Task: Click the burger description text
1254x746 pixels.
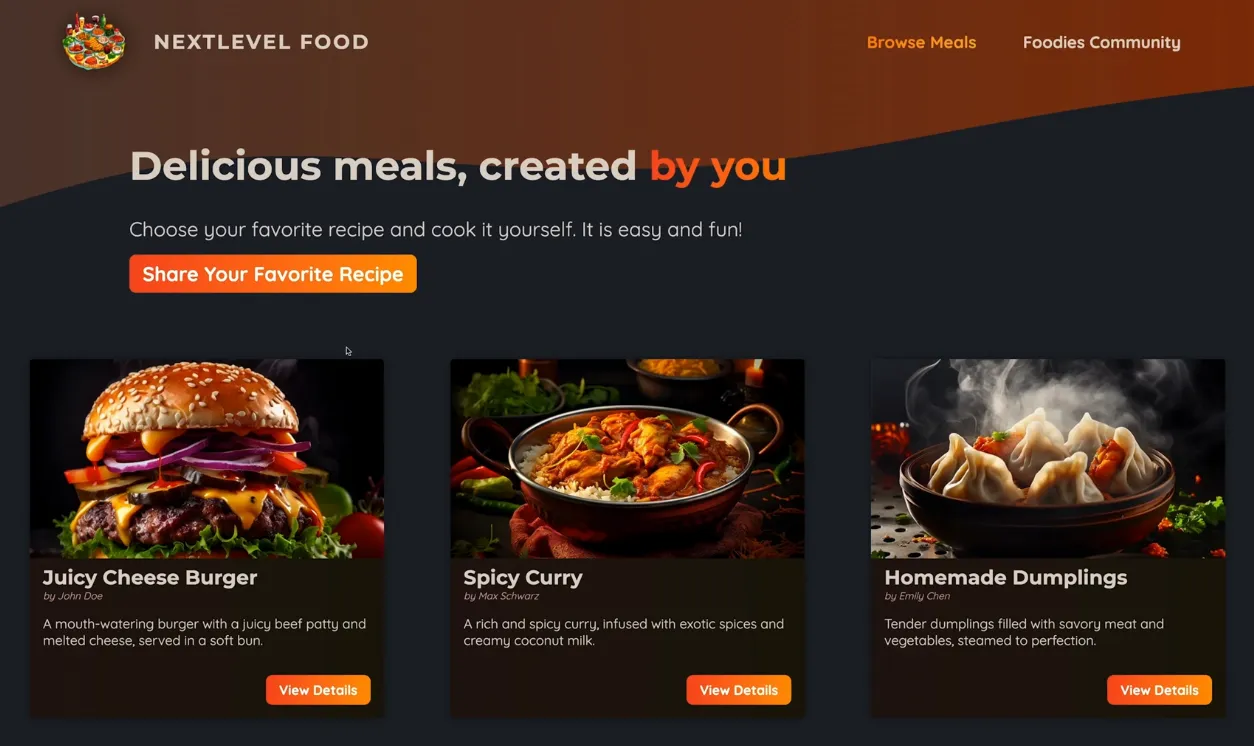Action: [205, 632]
